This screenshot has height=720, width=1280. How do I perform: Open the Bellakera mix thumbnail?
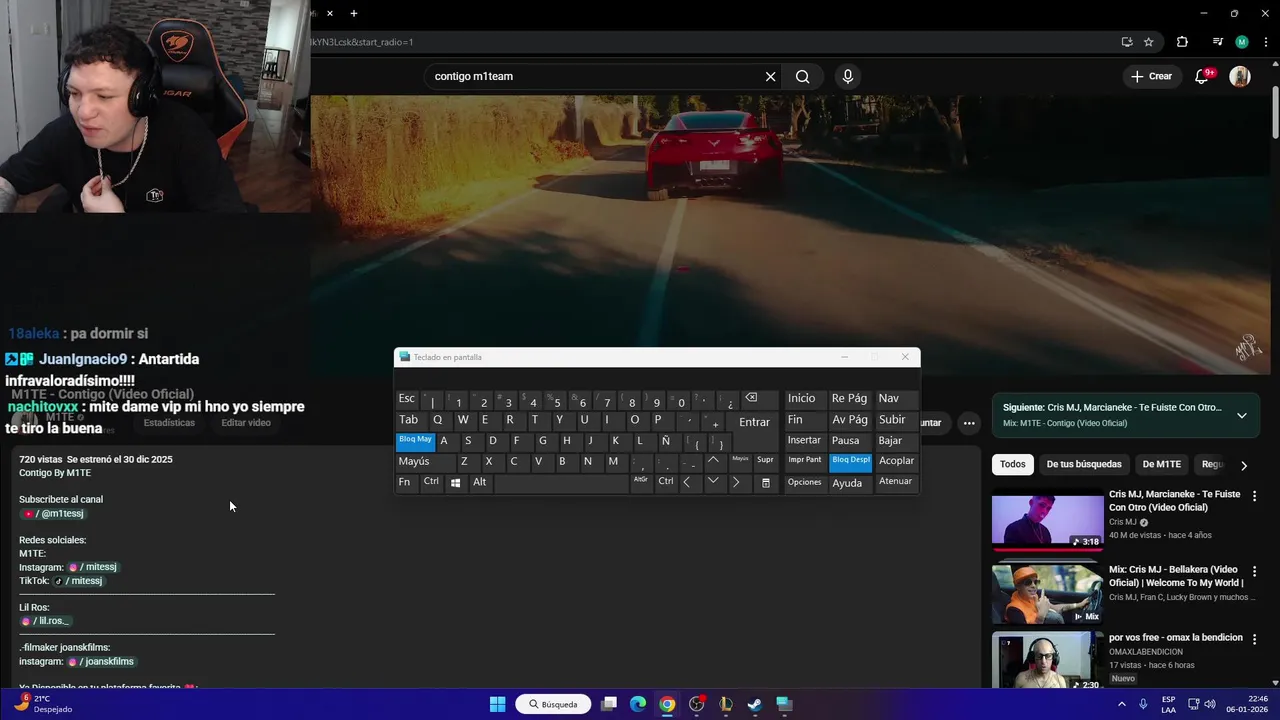1047,593
